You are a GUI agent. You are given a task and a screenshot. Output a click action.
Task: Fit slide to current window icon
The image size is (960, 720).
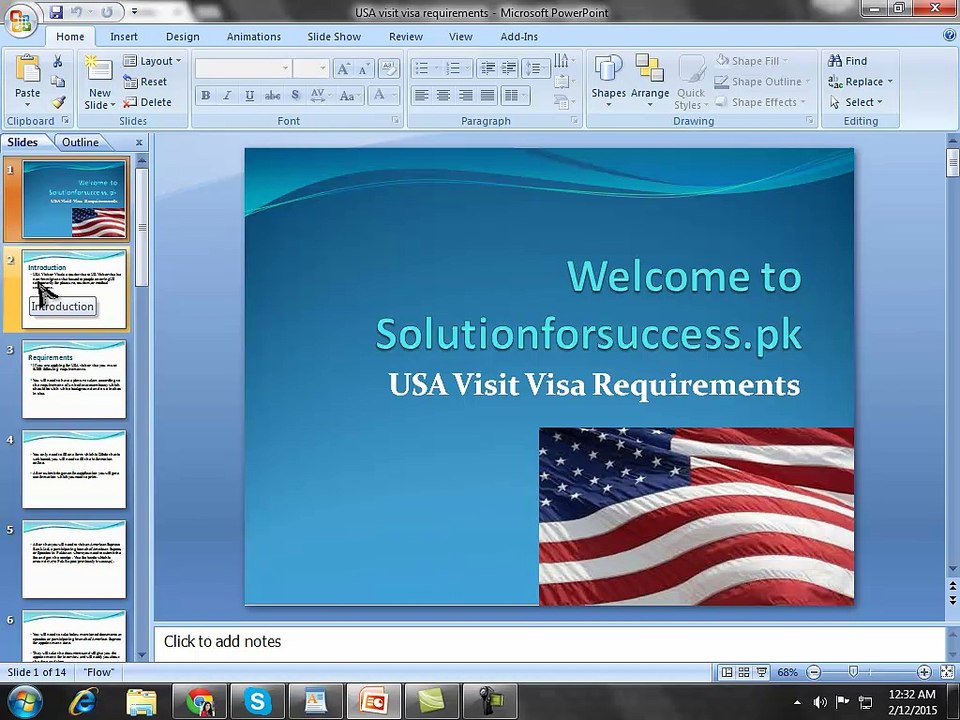tap(947, 672)
